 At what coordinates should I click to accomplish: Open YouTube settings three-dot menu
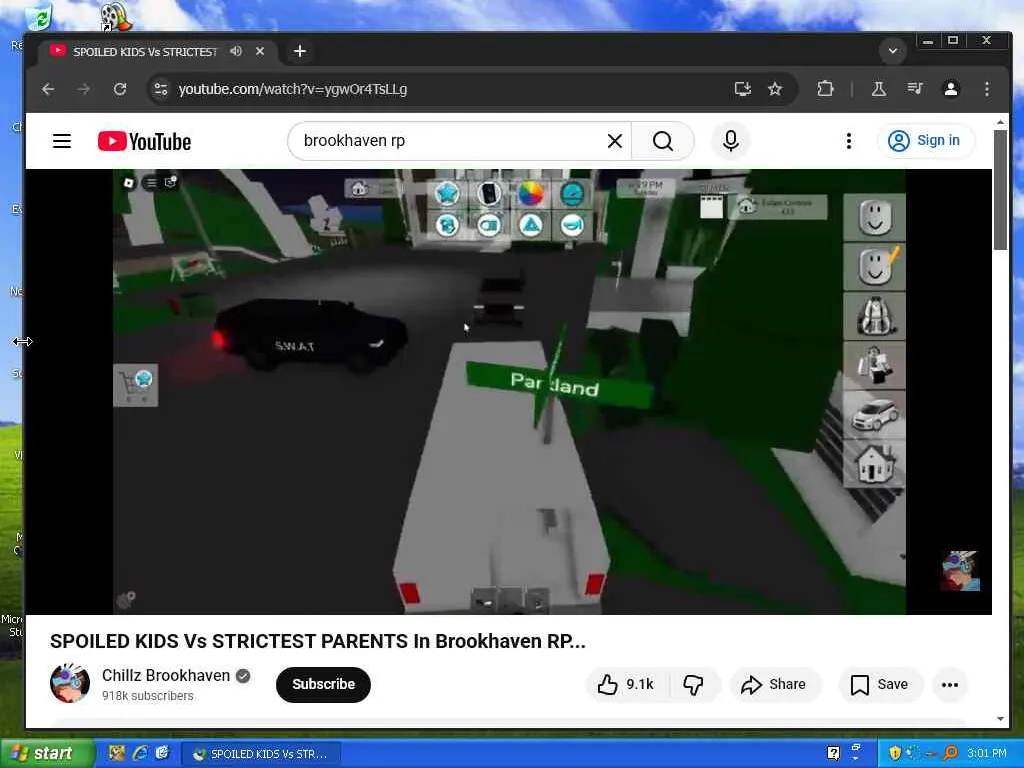(848, 141)
